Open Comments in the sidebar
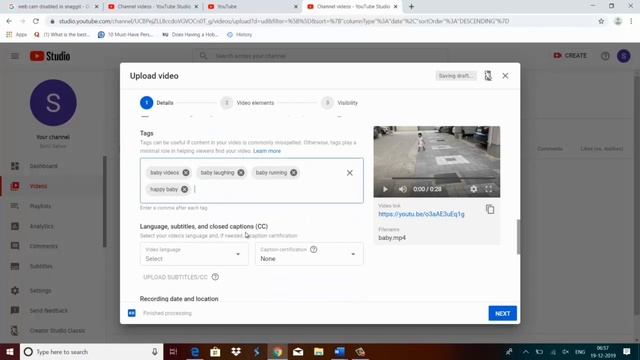 53,246
